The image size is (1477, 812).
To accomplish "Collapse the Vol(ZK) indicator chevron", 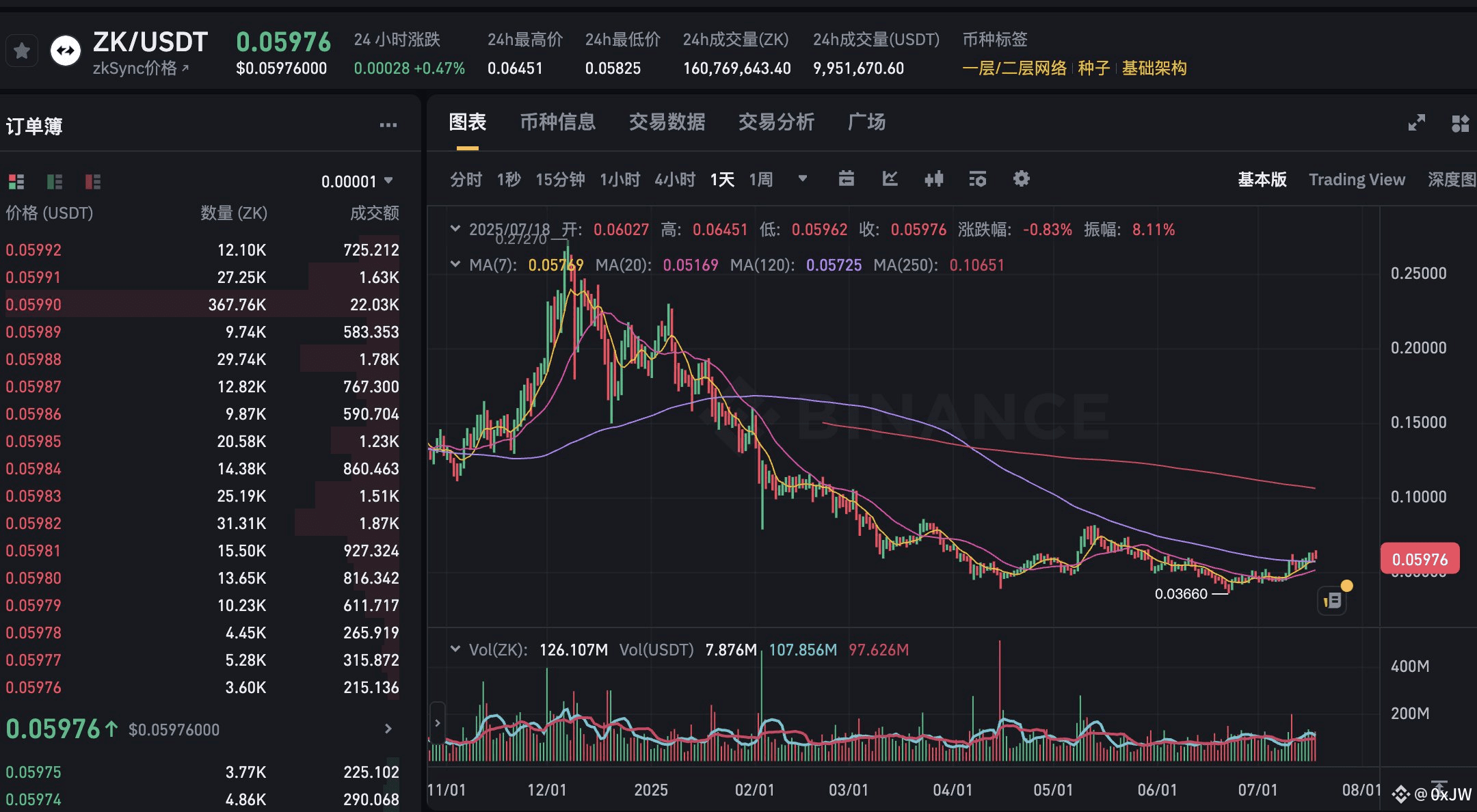I will pyautogui.click(x=455, y=649).
